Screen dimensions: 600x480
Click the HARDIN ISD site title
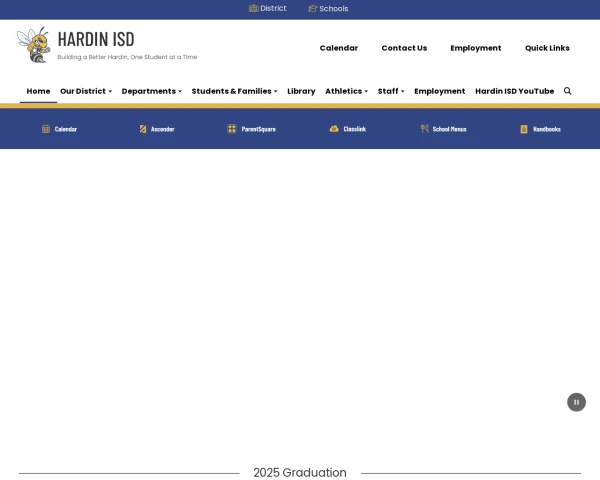pyautogui.click(x=96, y=39)
